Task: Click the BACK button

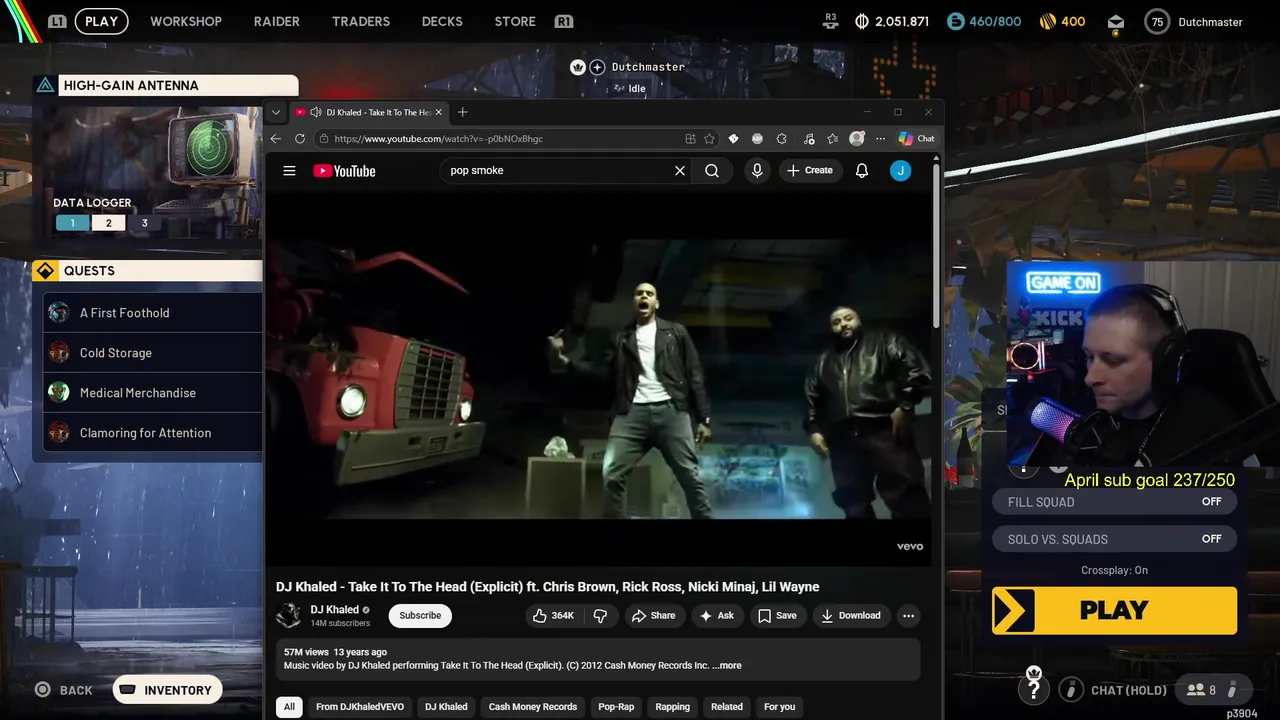Action: pos(64,690)
